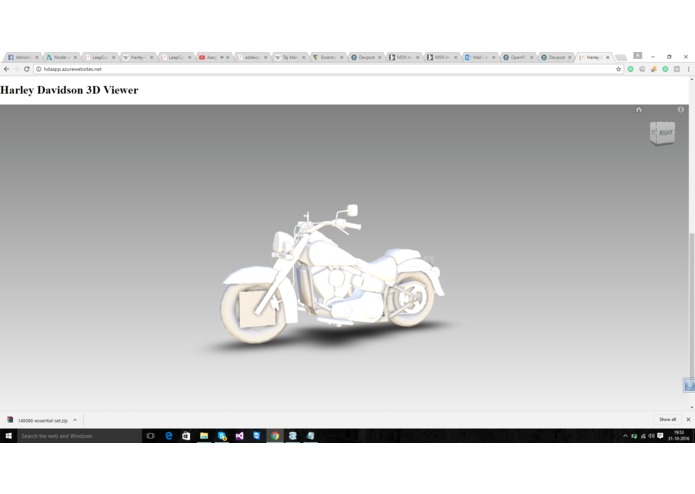Open the Action Center notification icon
This screenshot has width=695, height=494.
(660, 436)
